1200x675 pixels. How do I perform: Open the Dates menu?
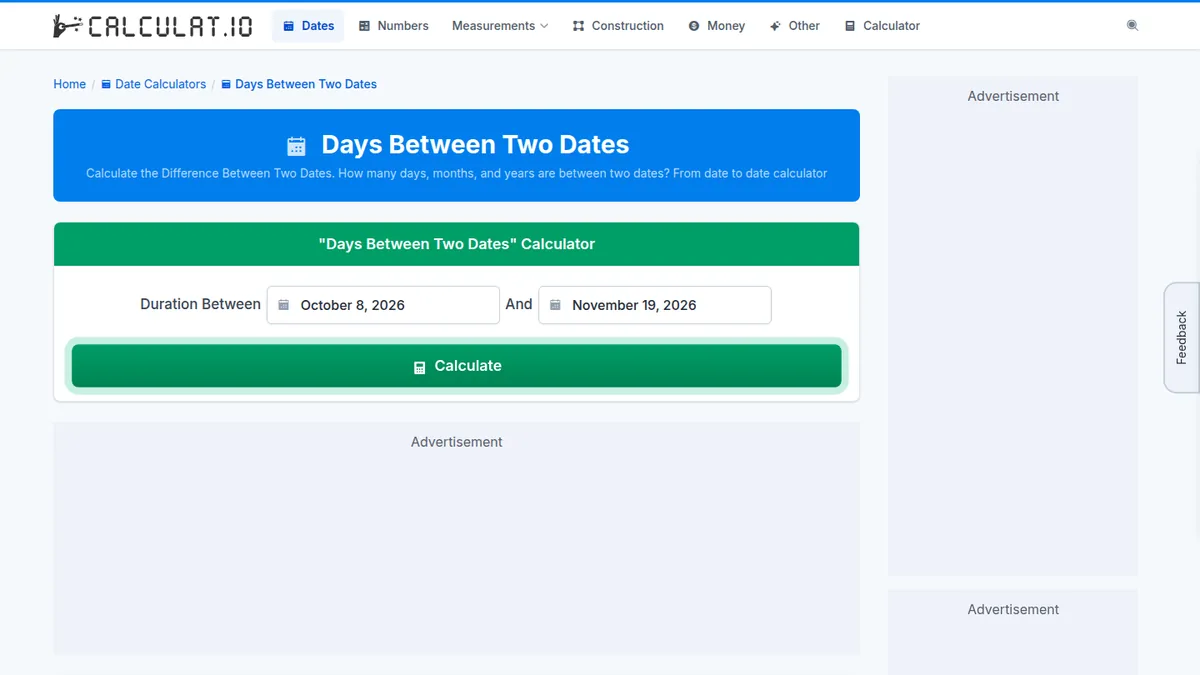click(308, 26)
